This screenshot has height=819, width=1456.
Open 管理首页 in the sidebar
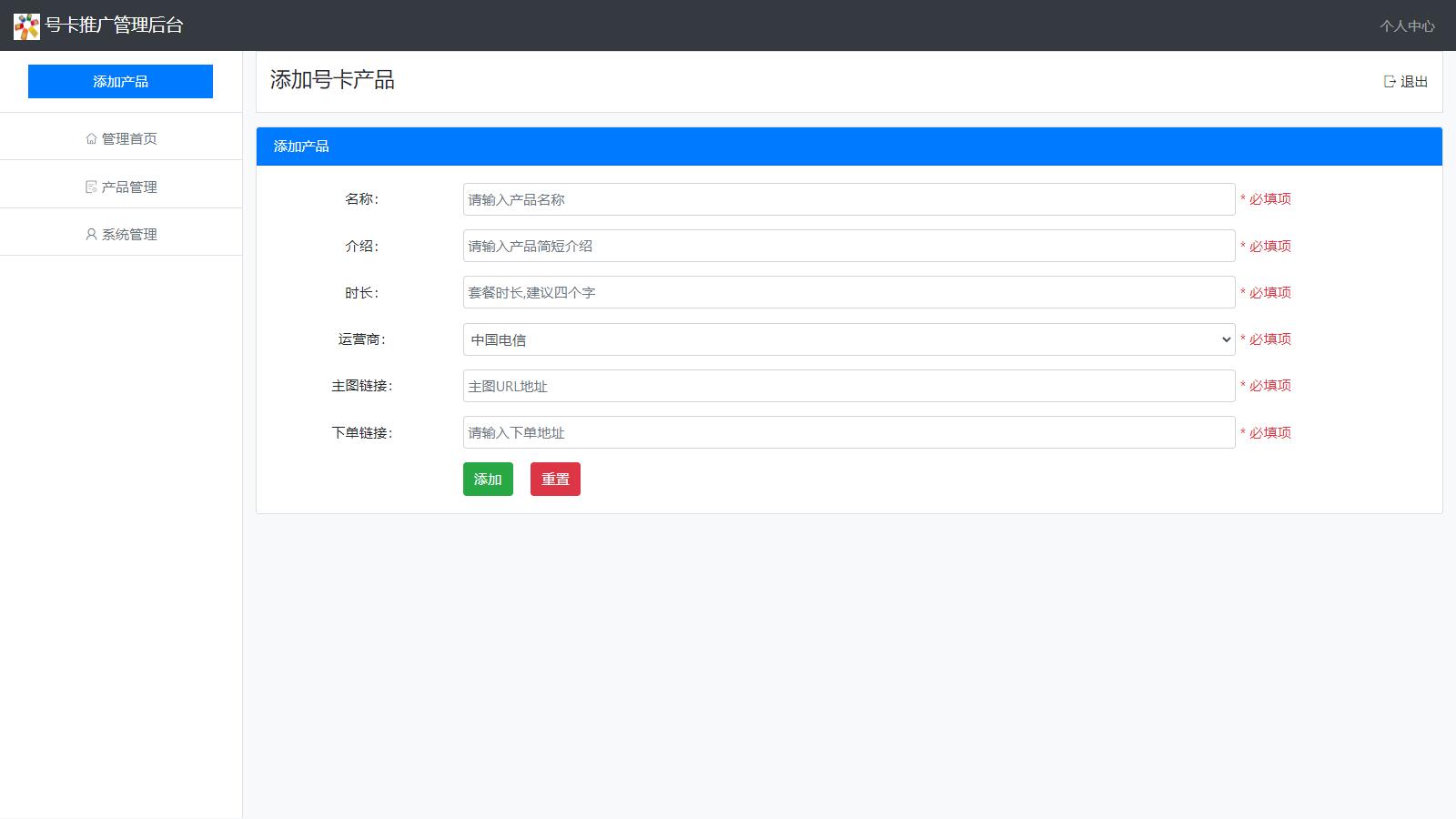128,139
